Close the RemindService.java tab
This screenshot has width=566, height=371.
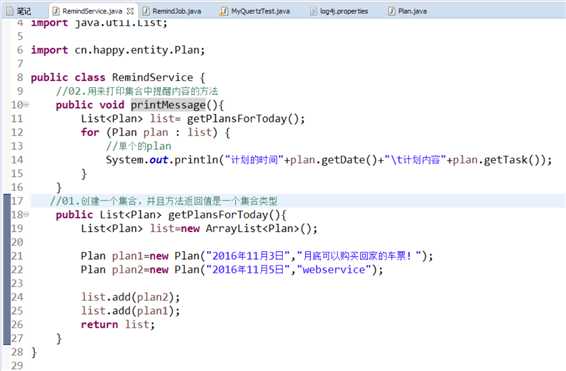pos(130,11)
